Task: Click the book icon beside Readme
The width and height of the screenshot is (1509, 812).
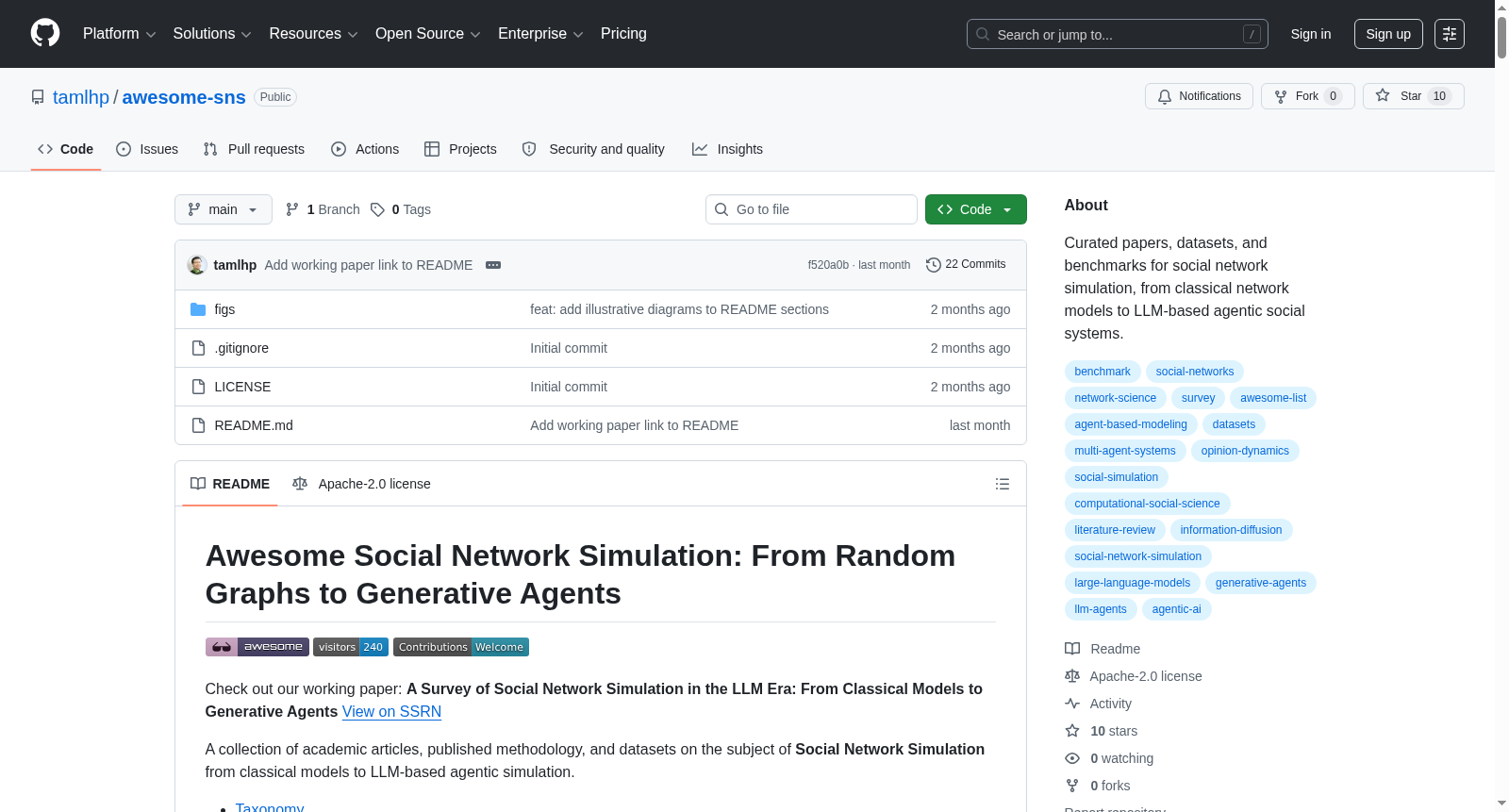Action: 1072,649
